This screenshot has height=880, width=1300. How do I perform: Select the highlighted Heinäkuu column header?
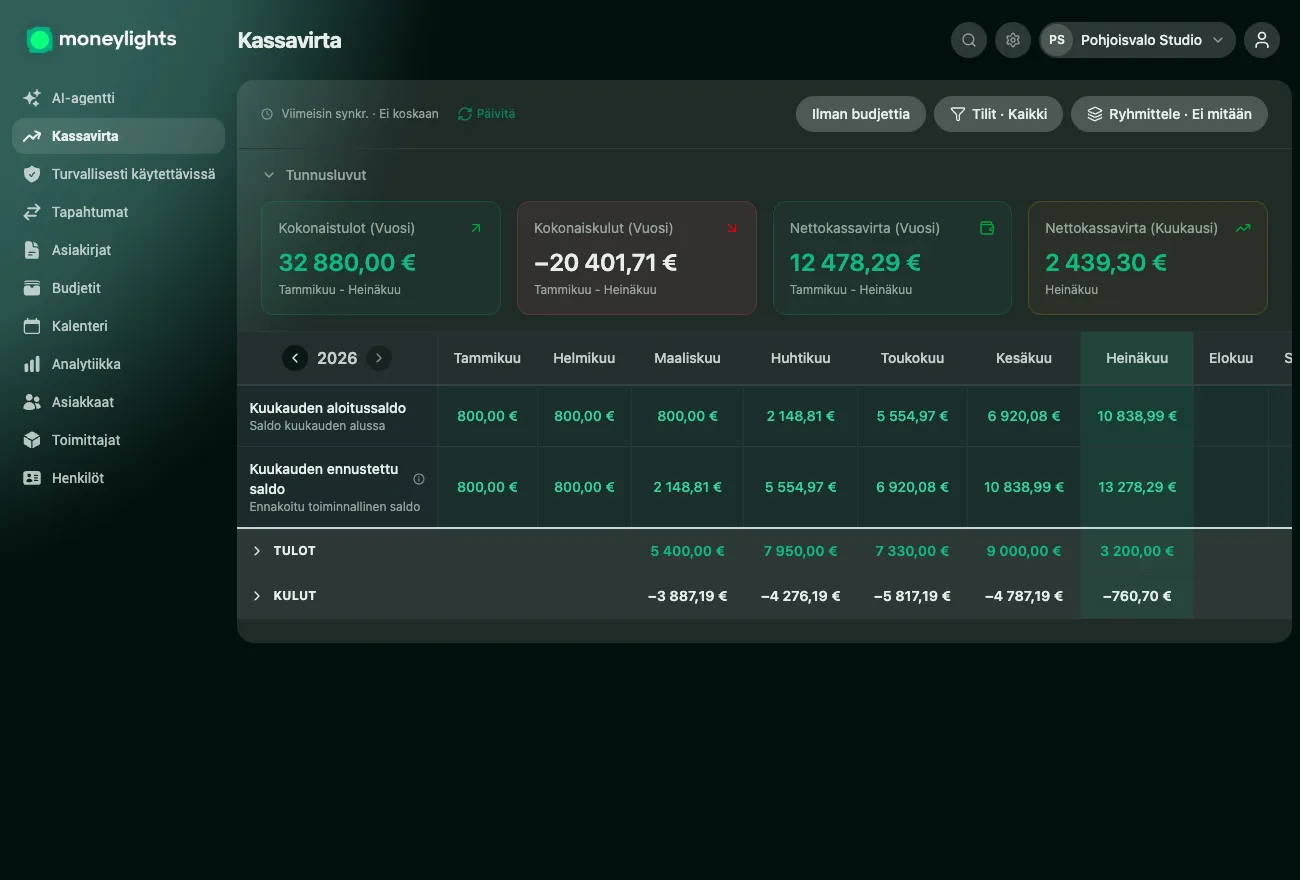point(1137,358)
